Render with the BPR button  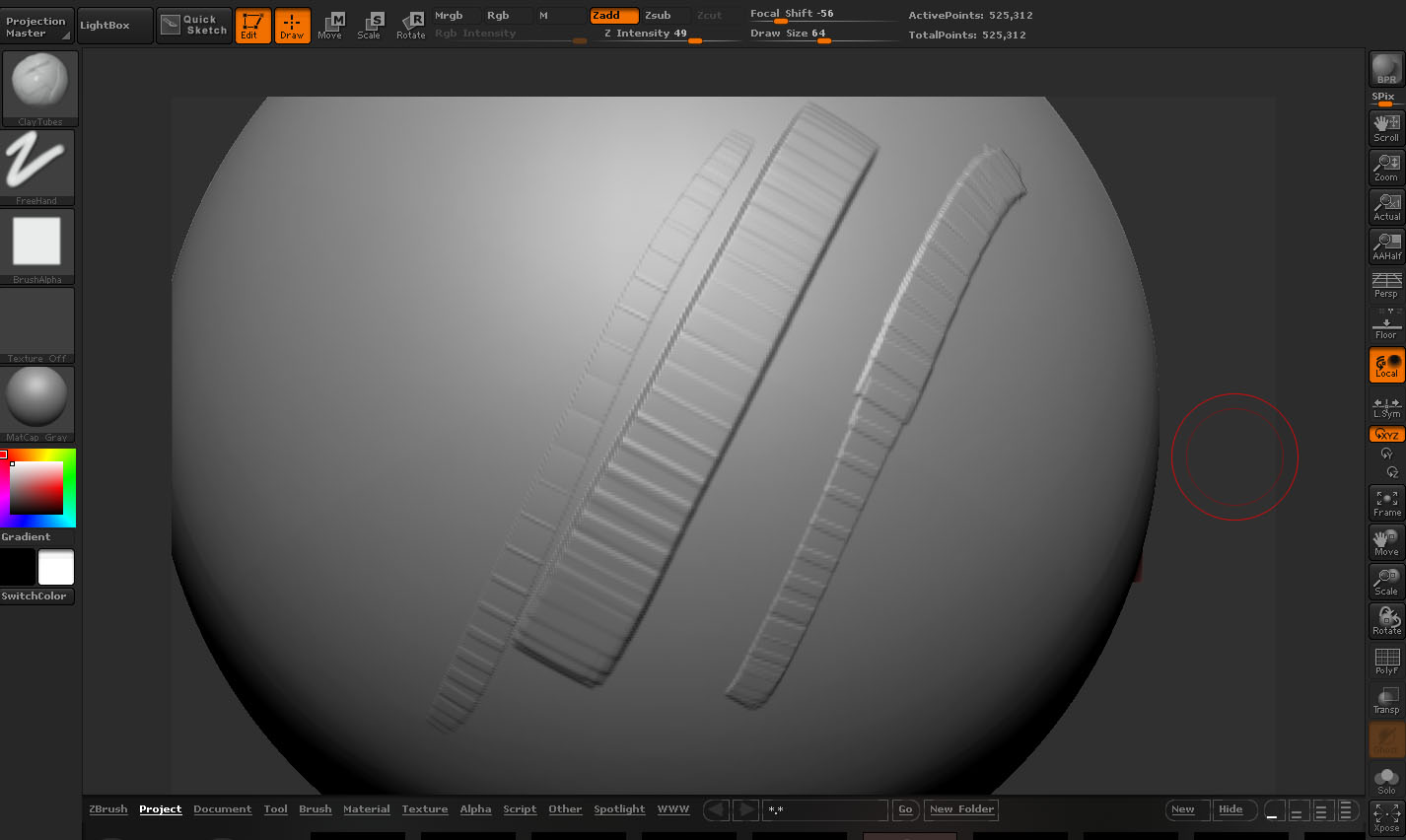click(1386, 69)
